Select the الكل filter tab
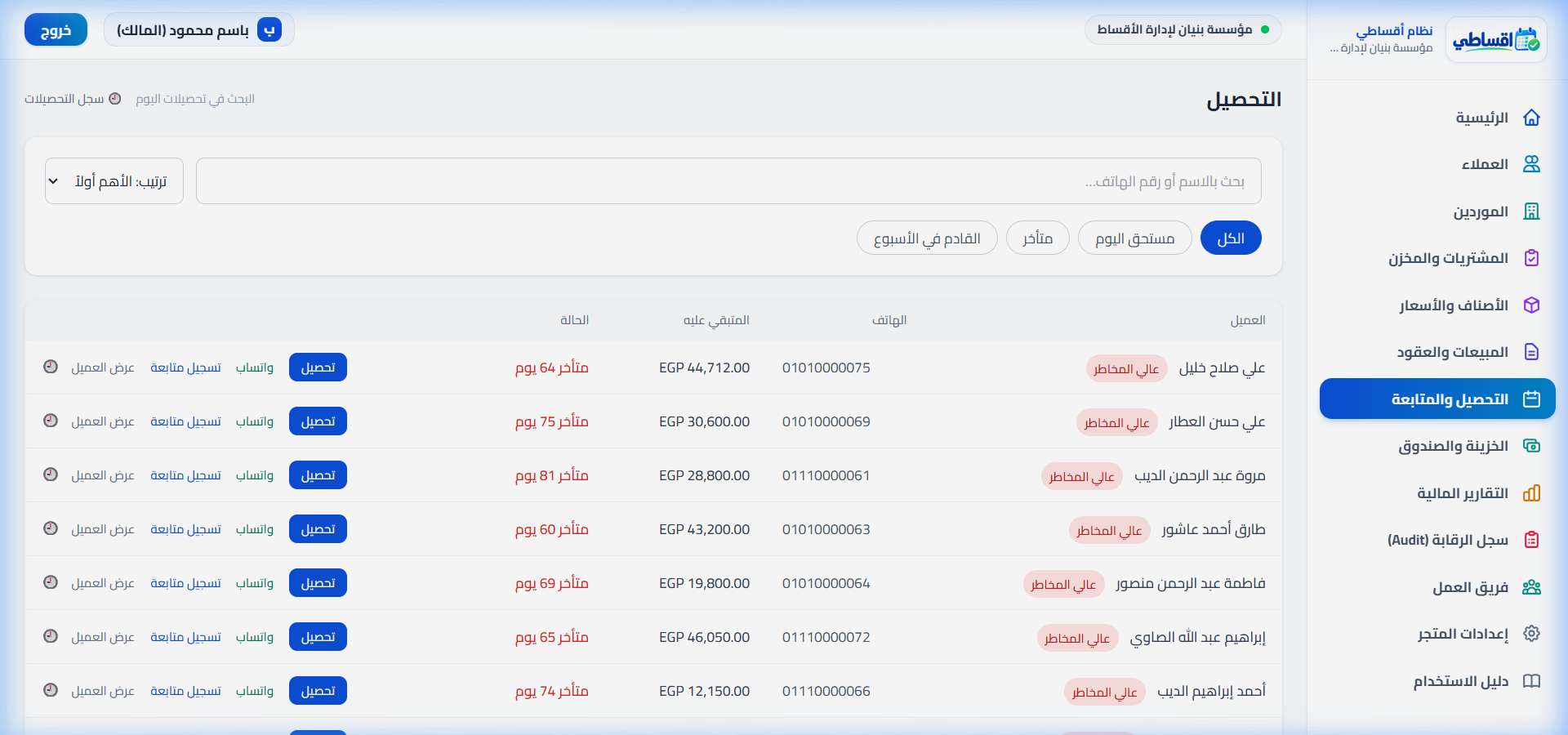The image size is (1568, 735). click(x=1231, y=238)
